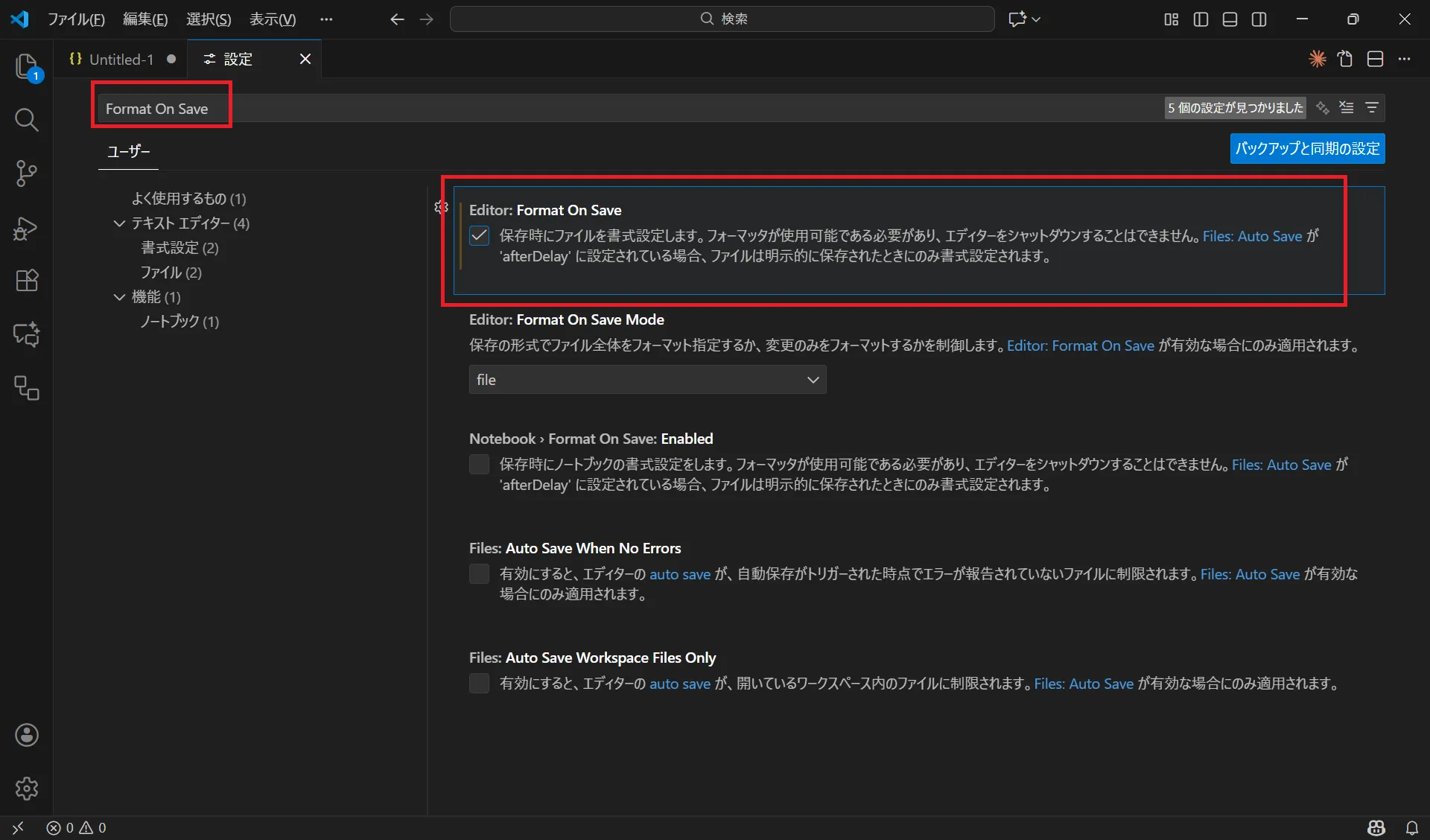1430x840 pixels.
Task: Open the Search view in activity bar
Action: pyautogui.click(x=27, y=119)
